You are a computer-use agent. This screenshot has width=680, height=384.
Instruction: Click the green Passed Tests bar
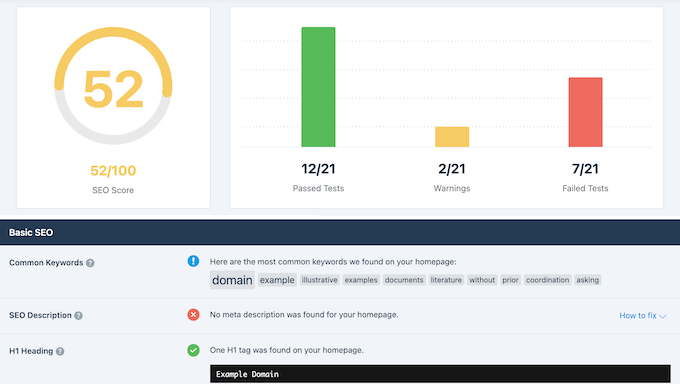click(x=318, y=87)
